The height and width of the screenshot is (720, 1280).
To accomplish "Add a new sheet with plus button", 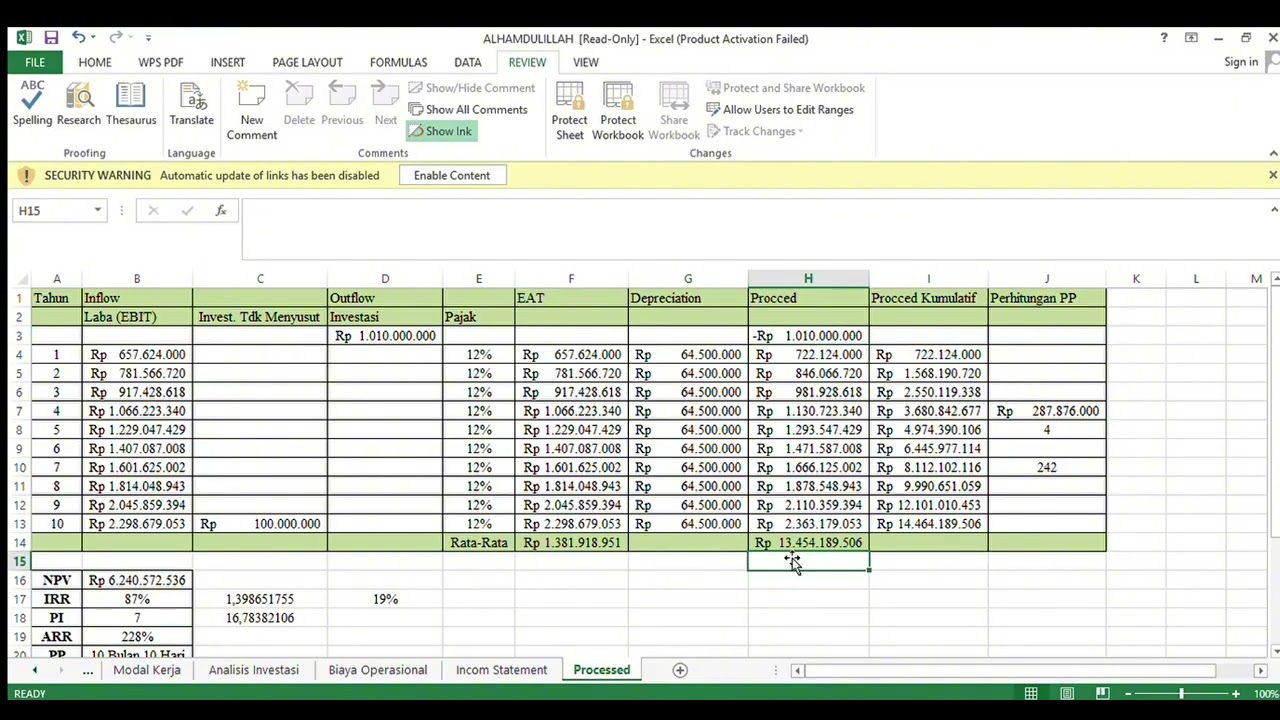I will pos(680,670).
